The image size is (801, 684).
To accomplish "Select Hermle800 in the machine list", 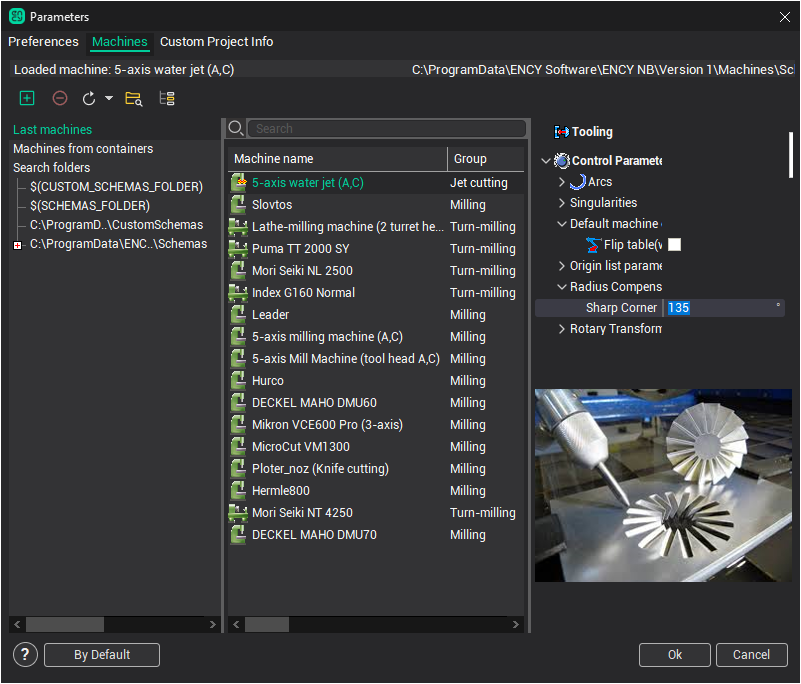I will point(281,491).
